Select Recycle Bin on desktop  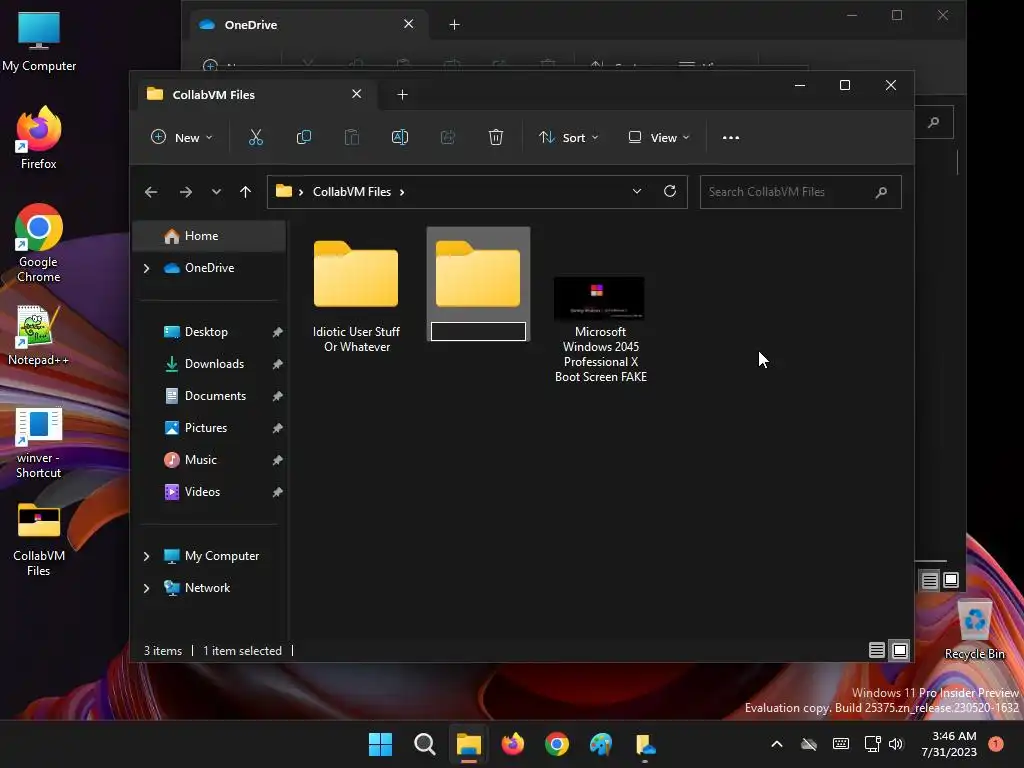click(974, 630)
